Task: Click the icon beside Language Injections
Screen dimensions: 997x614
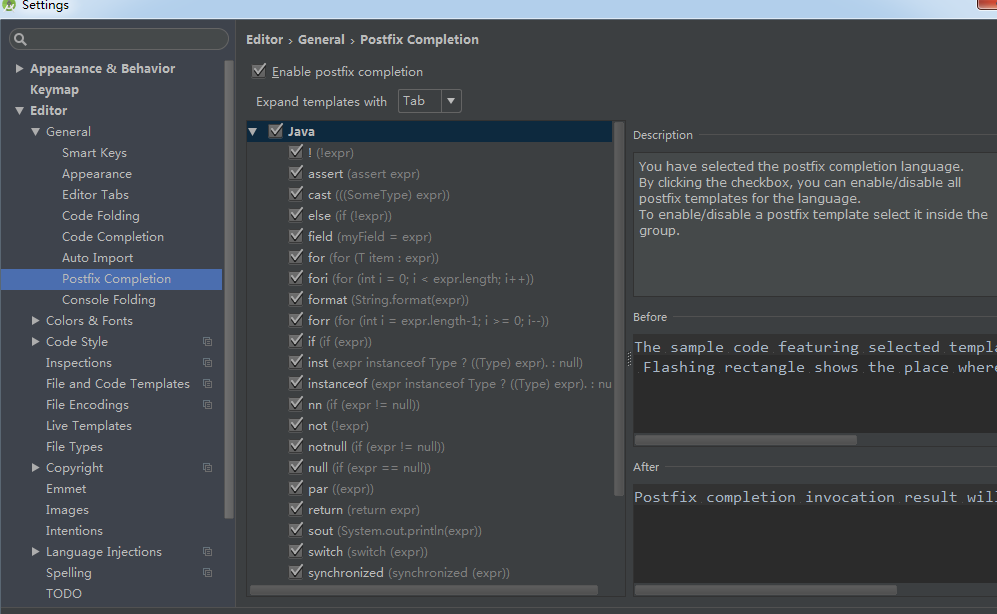Action: (207, 552)
